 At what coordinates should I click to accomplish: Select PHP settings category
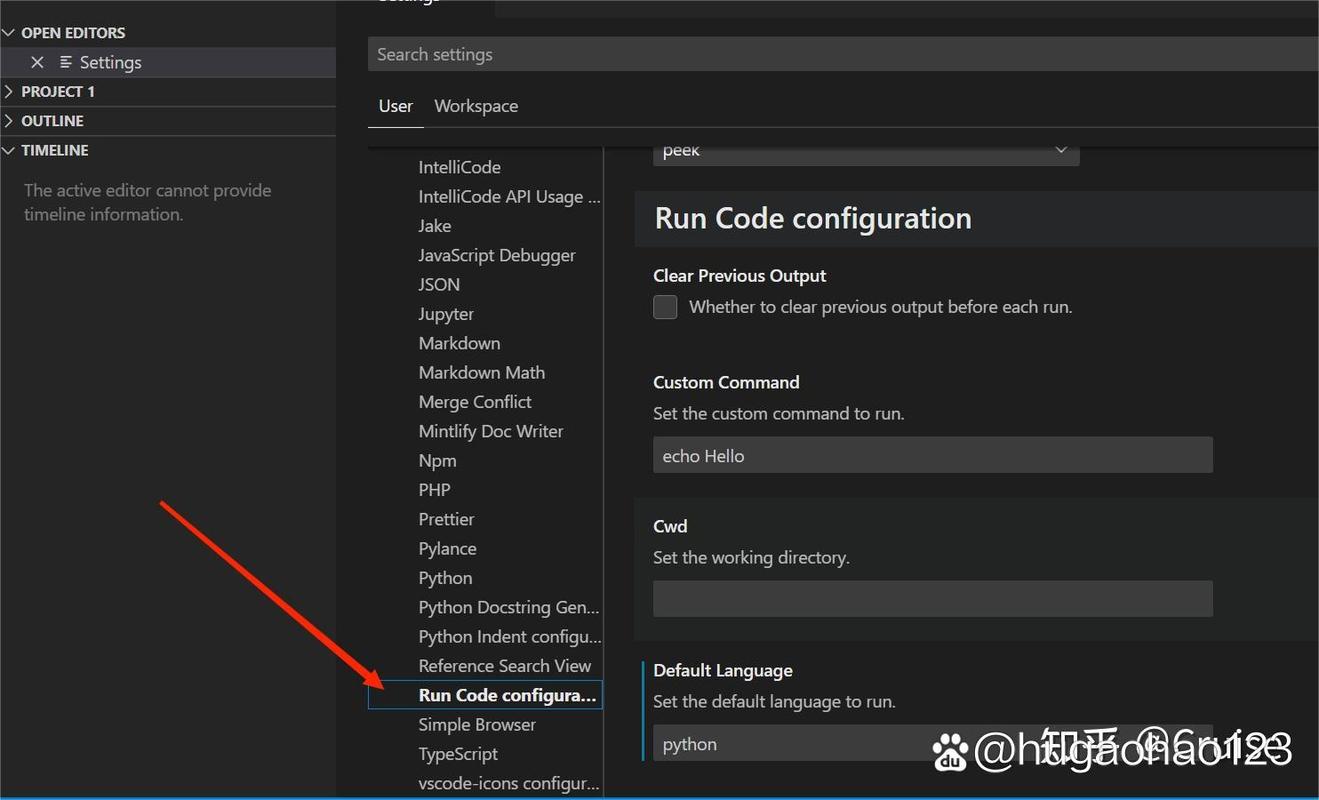point(434,490)
